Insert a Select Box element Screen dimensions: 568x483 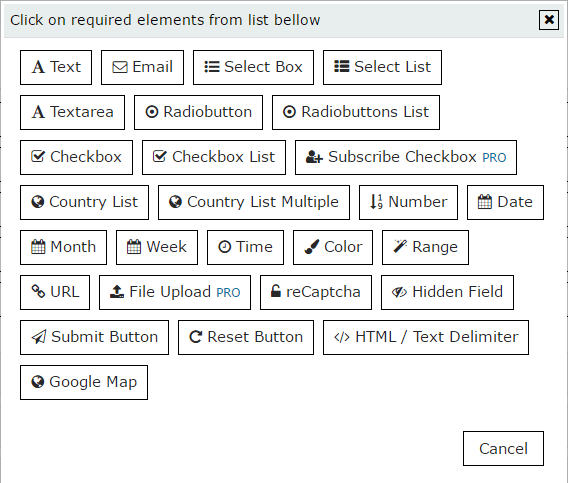click(x=253, y=67)
